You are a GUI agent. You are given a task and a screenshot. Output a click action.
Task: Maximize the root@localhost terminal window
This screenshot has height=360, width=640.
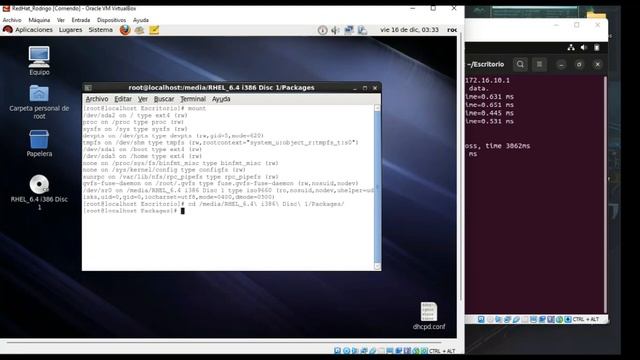pyautogui.click(x=365, y=88)
